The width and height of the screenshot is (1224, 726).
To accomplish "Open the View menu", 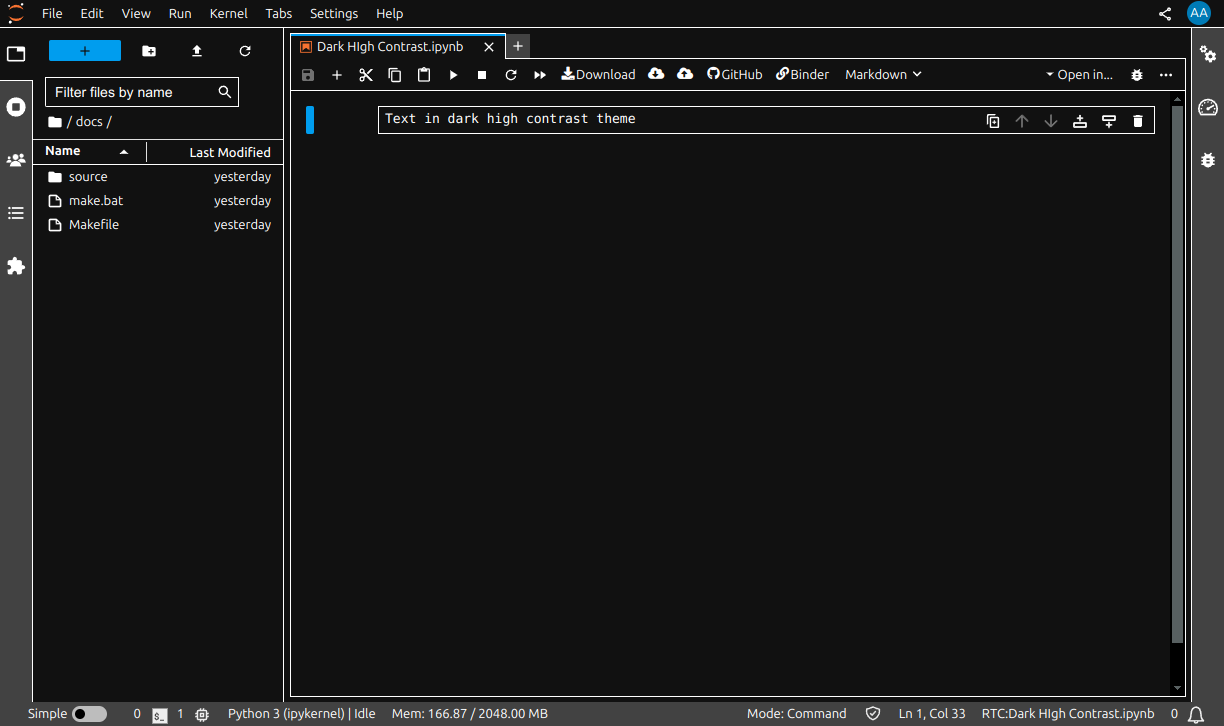I will pyautogui.click(x=136, y=13).
